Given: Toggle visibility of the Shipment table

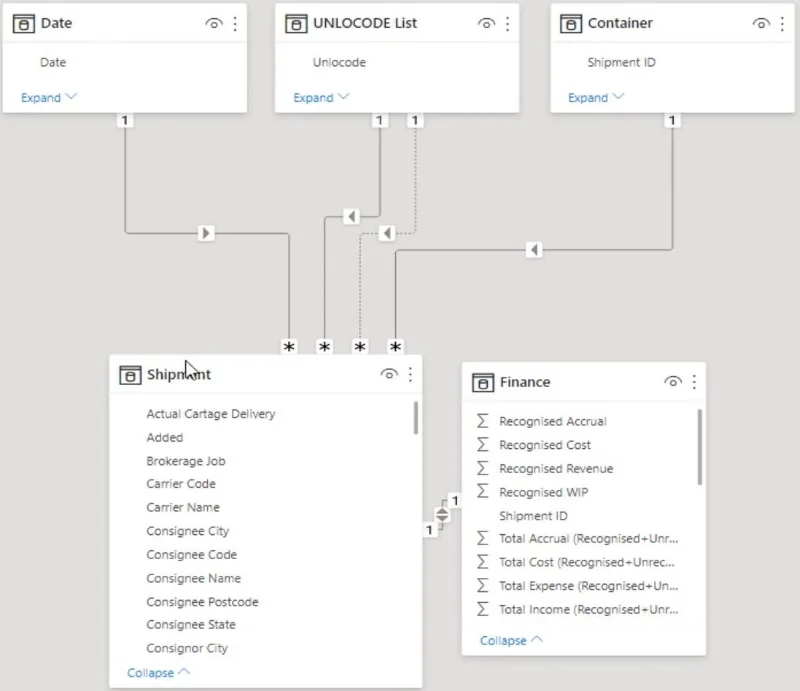Looking at the screenshot, I should 389,375.
